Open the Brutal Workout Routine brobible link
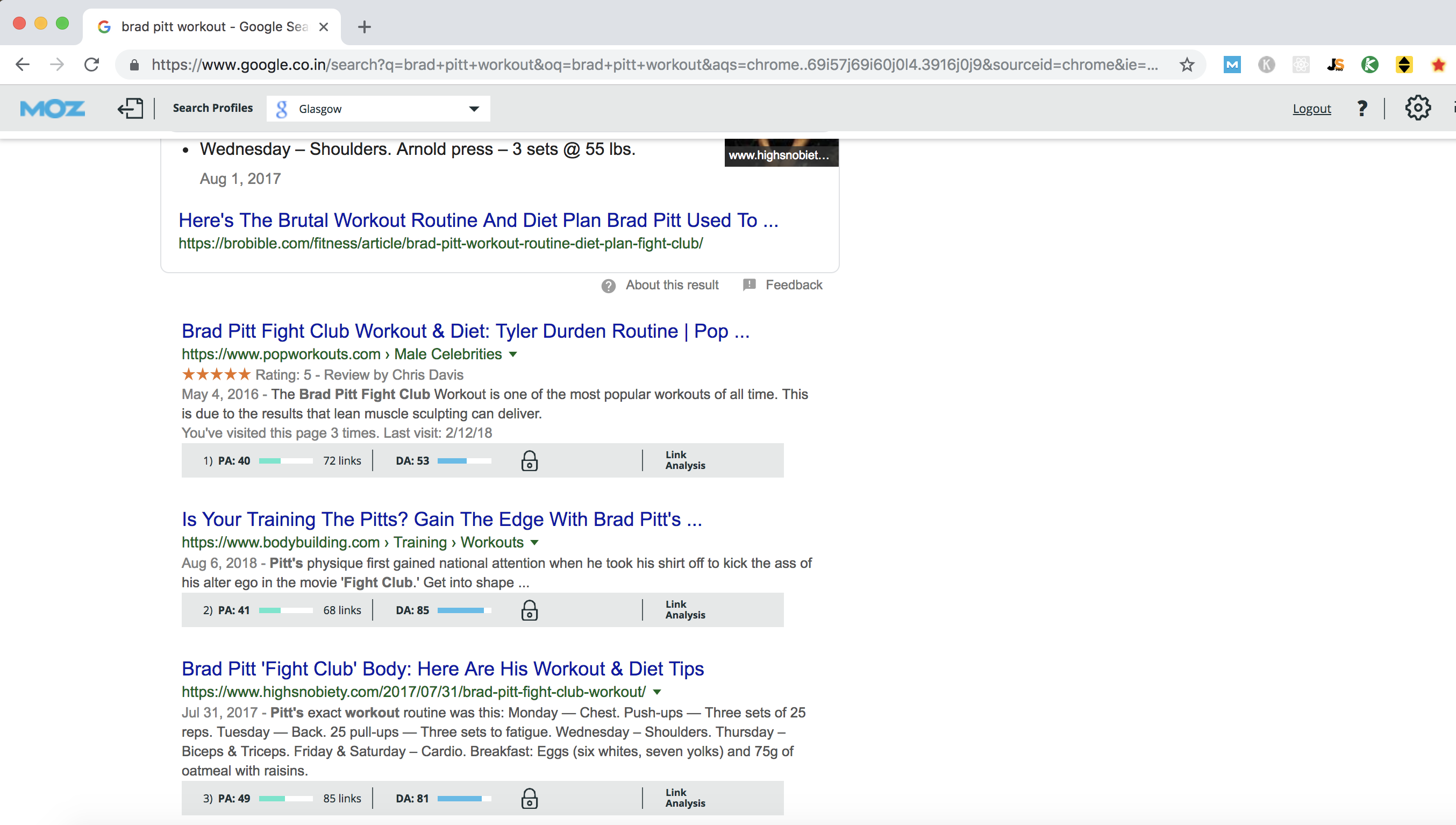Image resolution: width=1456 pixels, height=825 pixels. tap(479, 220)
